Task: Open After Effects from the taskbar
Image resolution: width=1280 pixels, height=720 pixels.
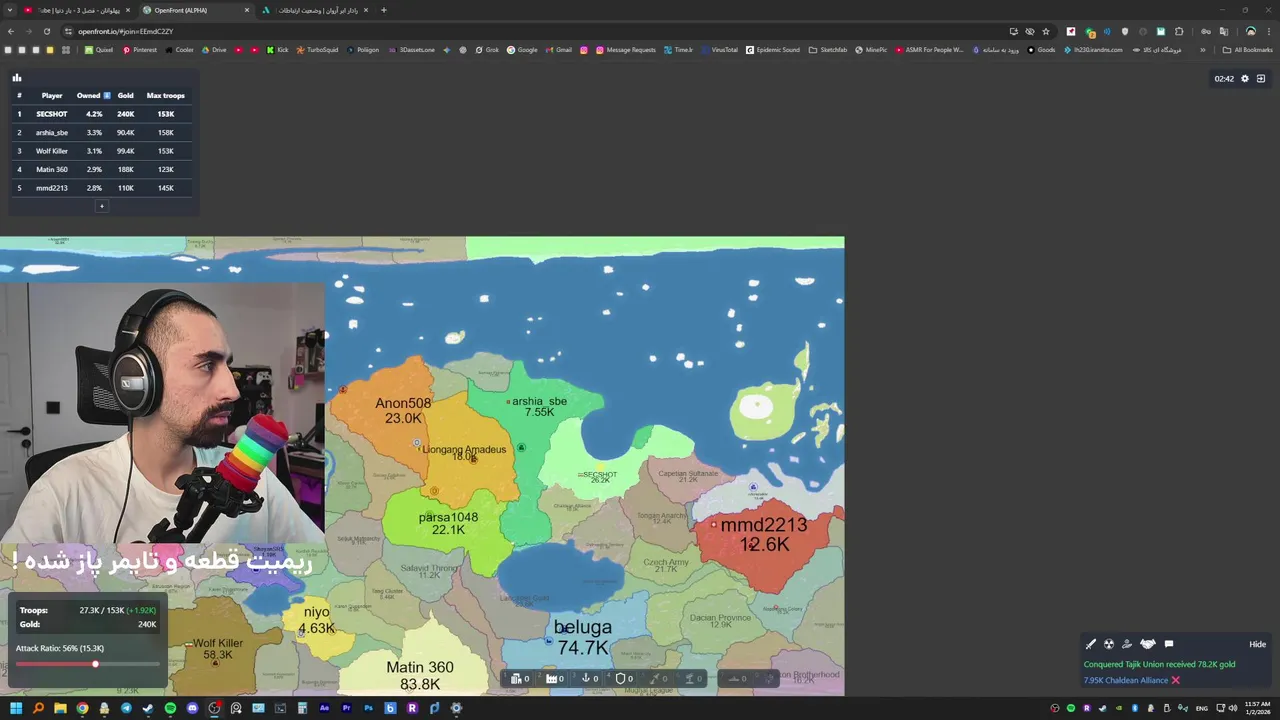Action: click(324, 708)
